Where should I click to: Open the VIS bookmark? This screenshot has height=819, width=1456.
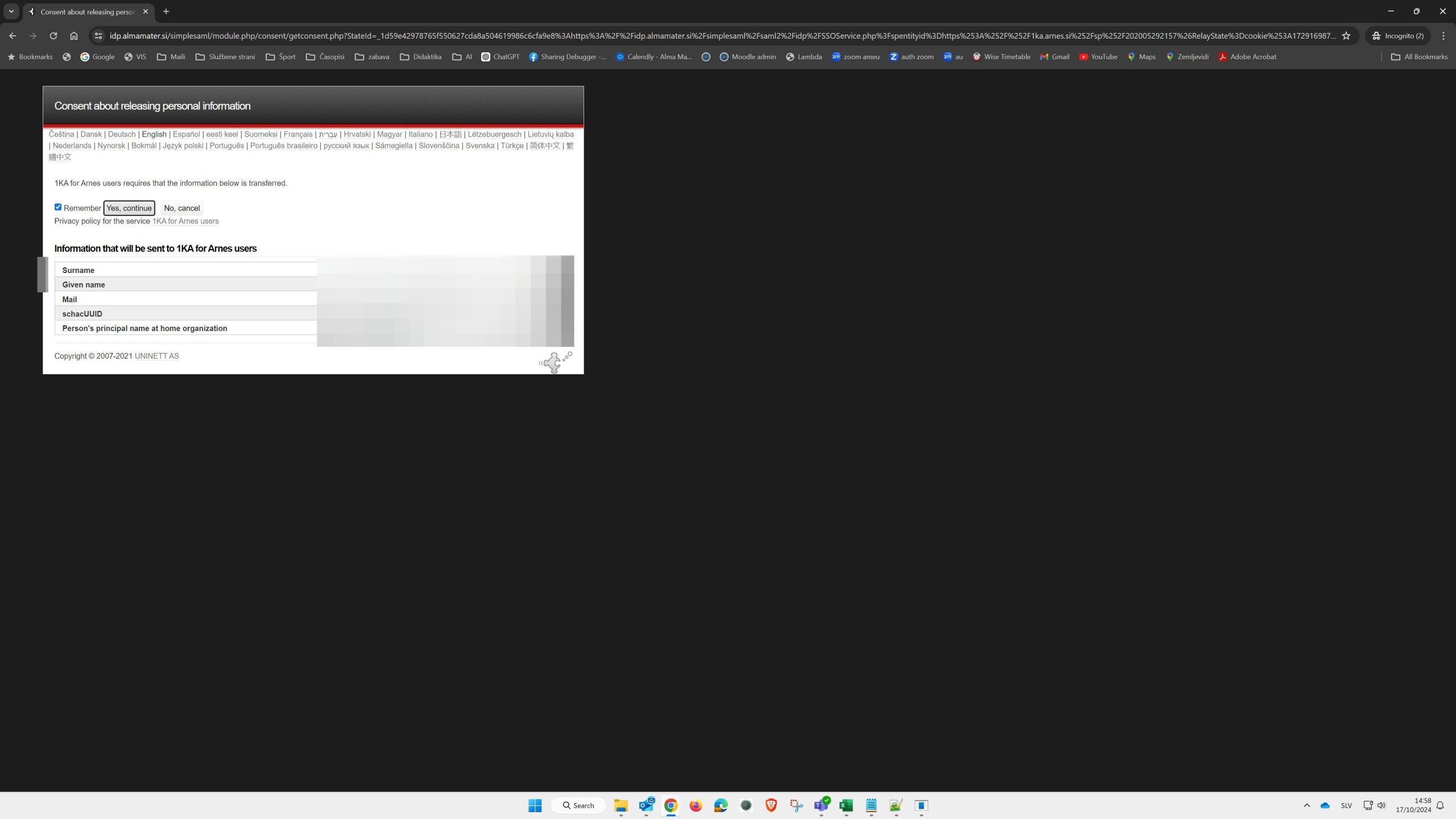pos(135,57)
